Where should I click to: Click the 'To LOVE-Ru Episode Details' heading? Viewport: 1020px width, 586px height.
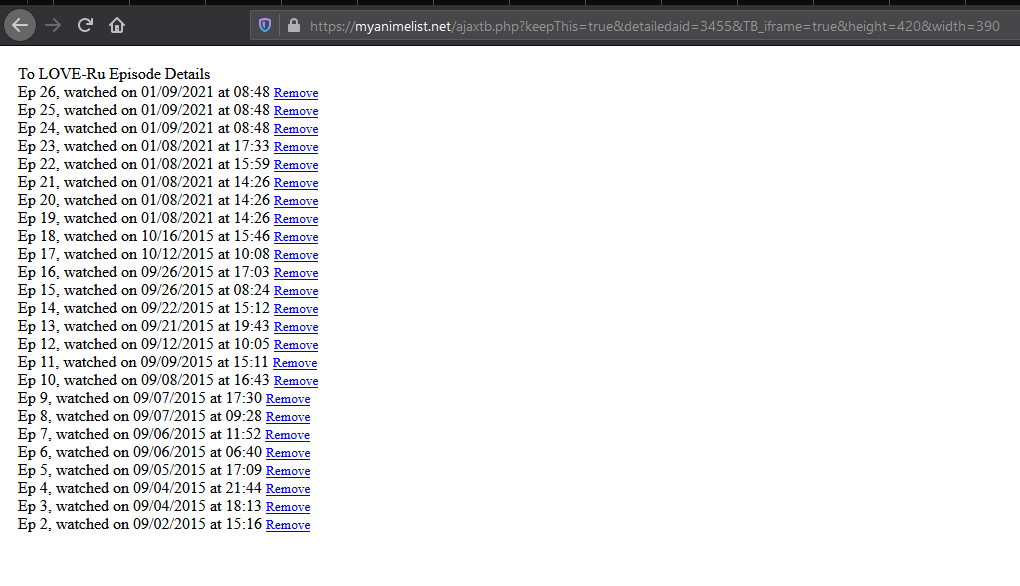(x=114, y=74)
